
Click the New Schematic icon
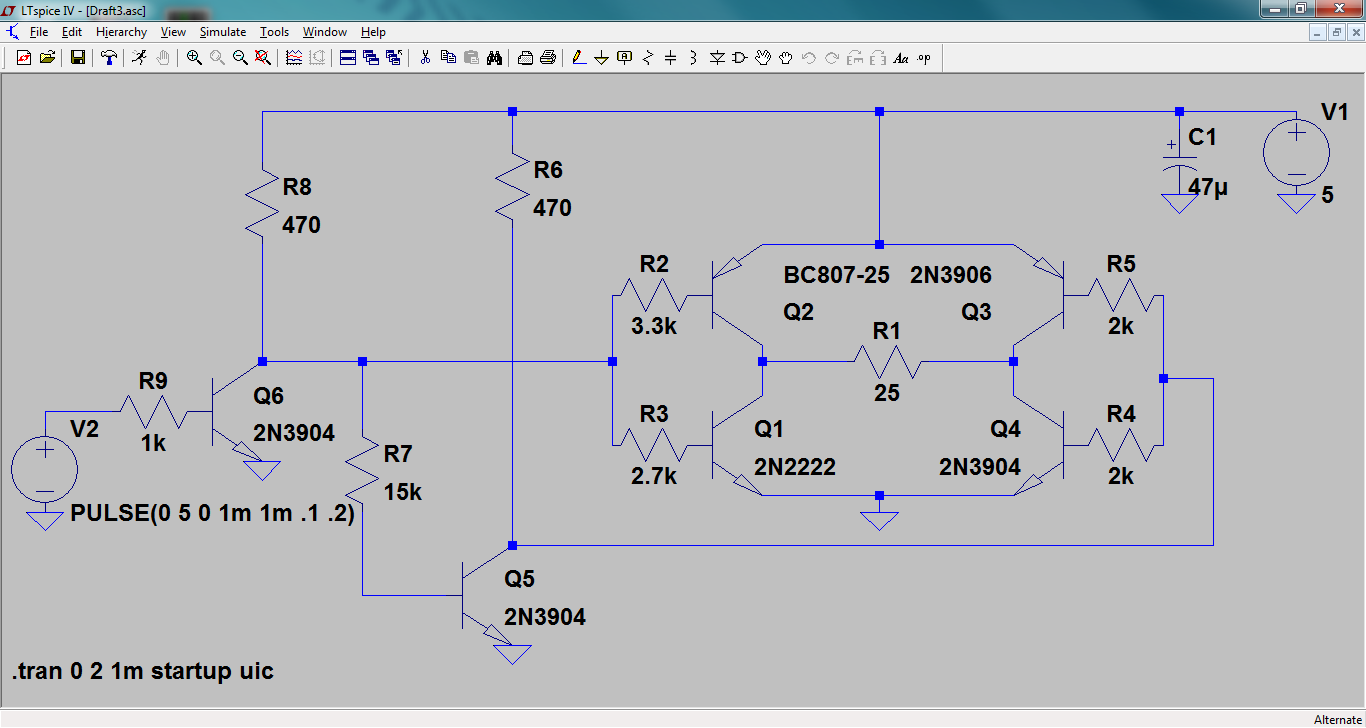(24, 58)
